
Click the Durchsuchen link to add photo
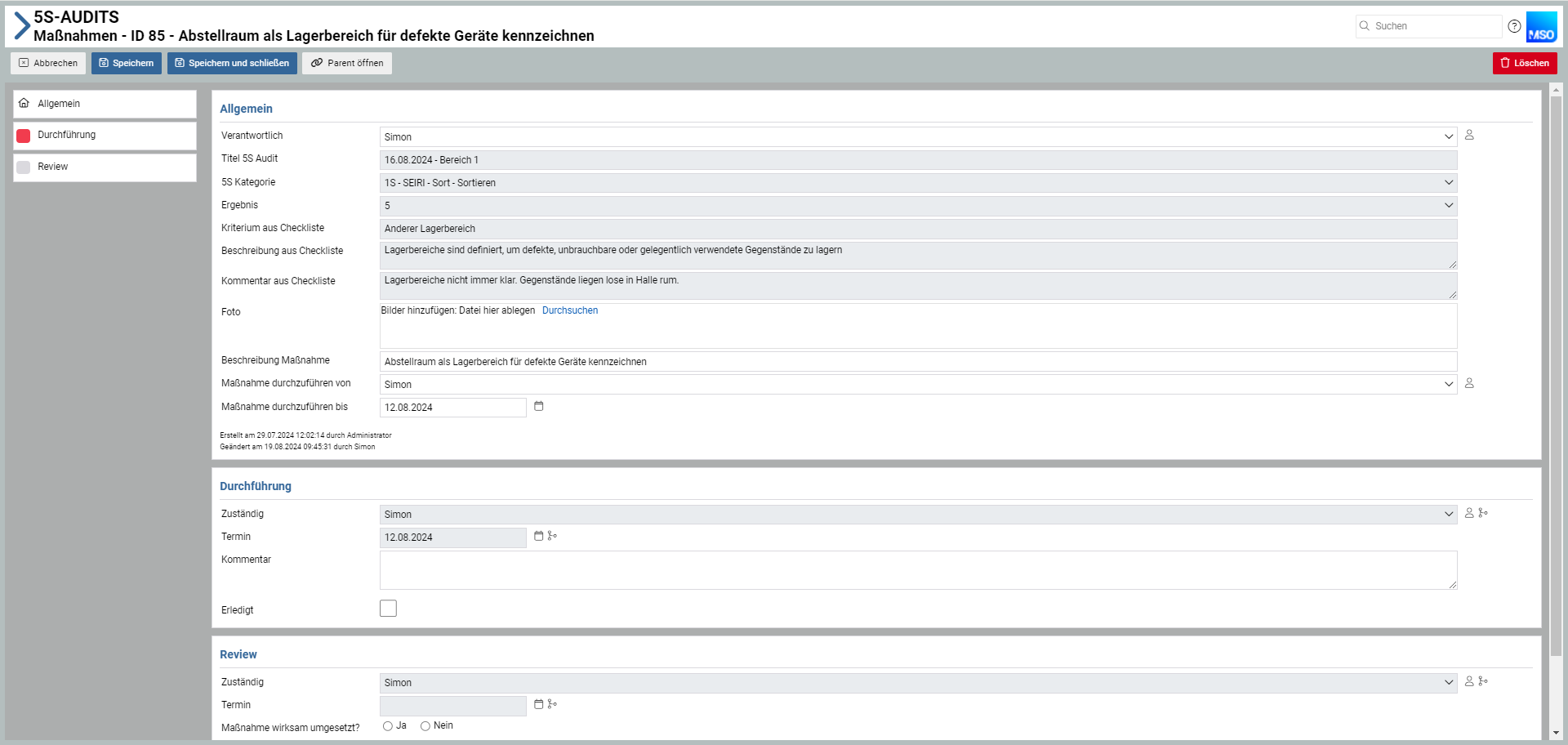(x=570, y=310)
